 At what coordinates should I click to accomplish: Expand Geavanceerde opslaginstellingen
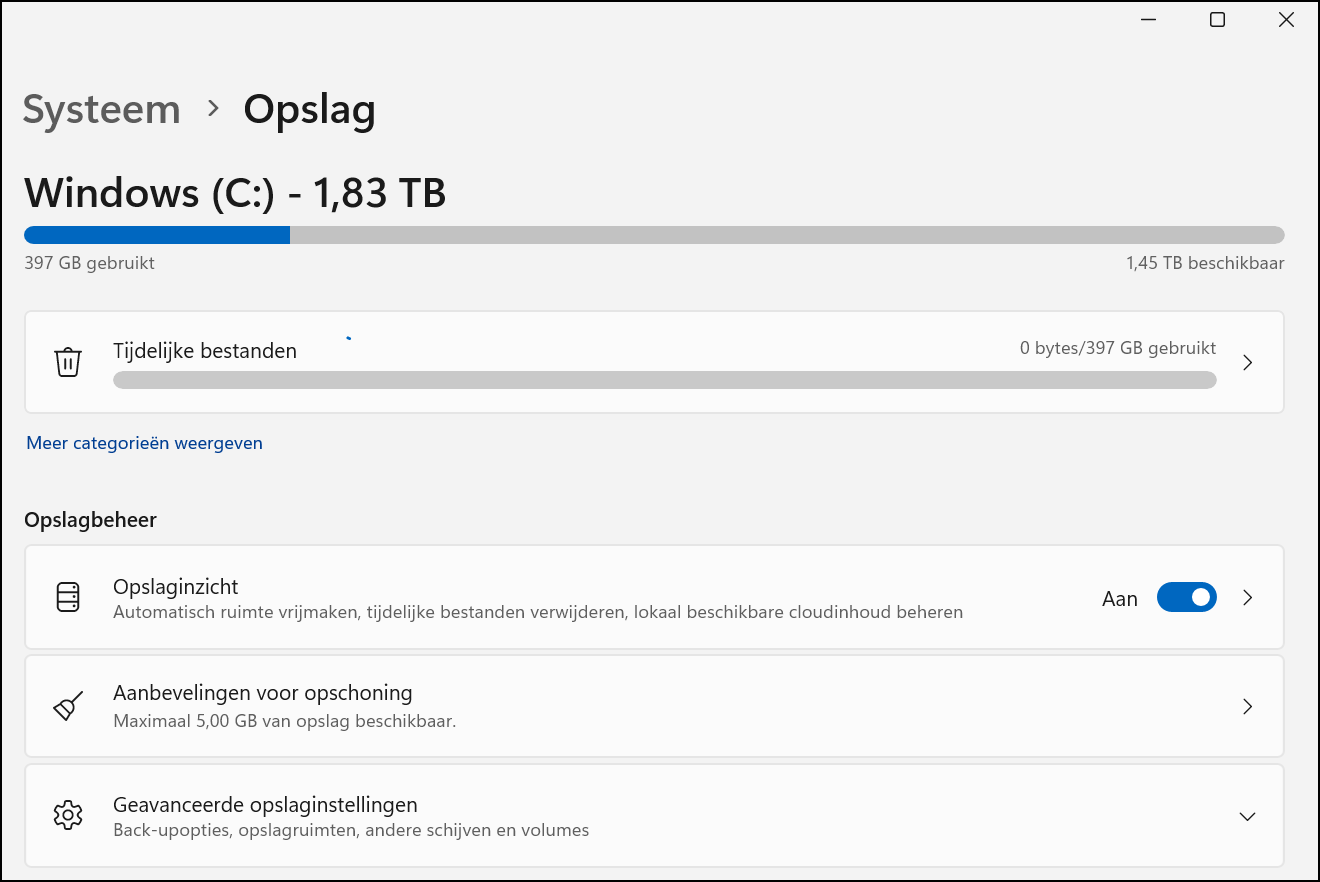1247,816
